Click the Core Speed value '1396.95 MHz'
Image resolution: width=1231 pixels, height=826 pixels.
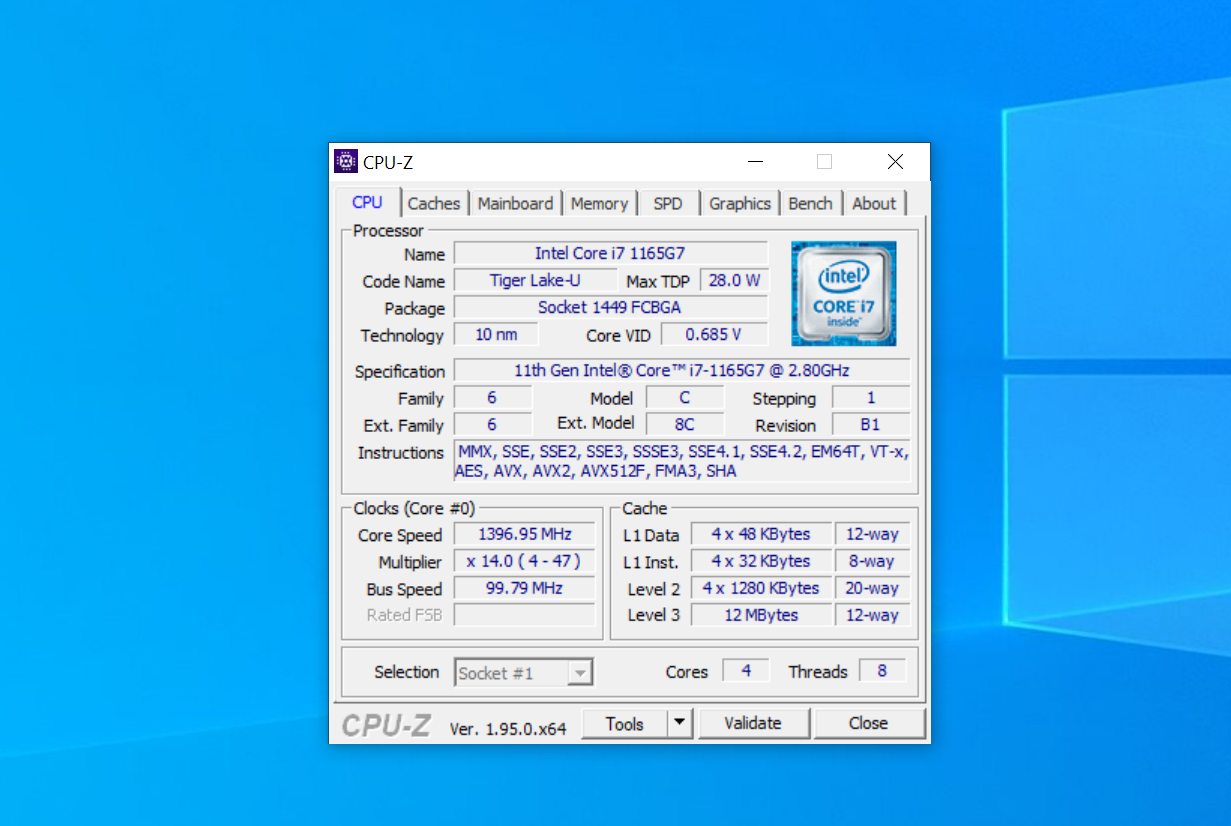coord(525,535)
